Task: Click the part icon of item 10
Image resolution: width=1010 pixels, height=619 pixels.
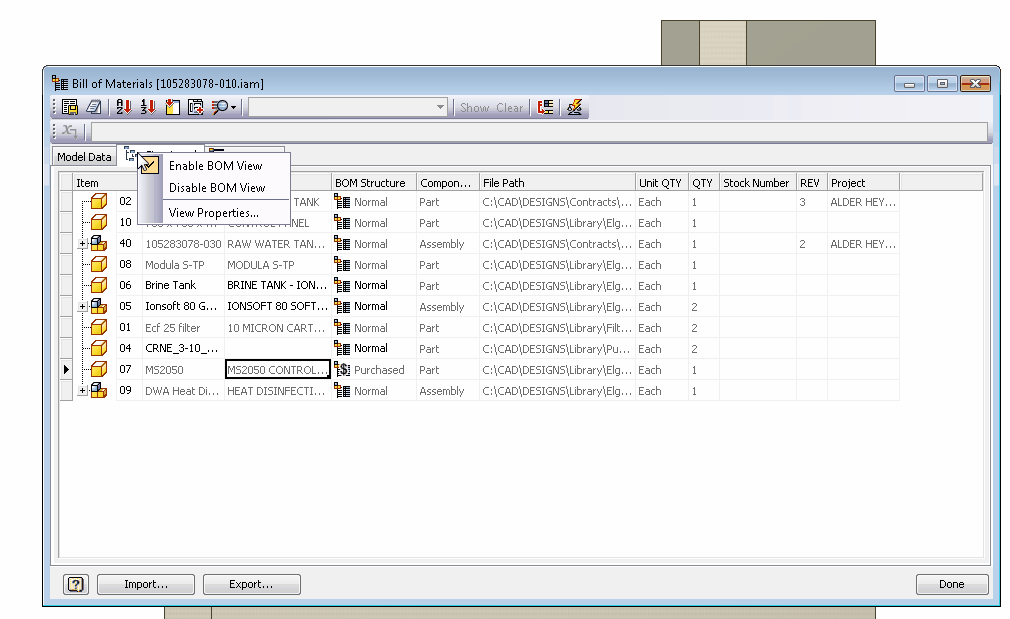Action: point(99,223)
